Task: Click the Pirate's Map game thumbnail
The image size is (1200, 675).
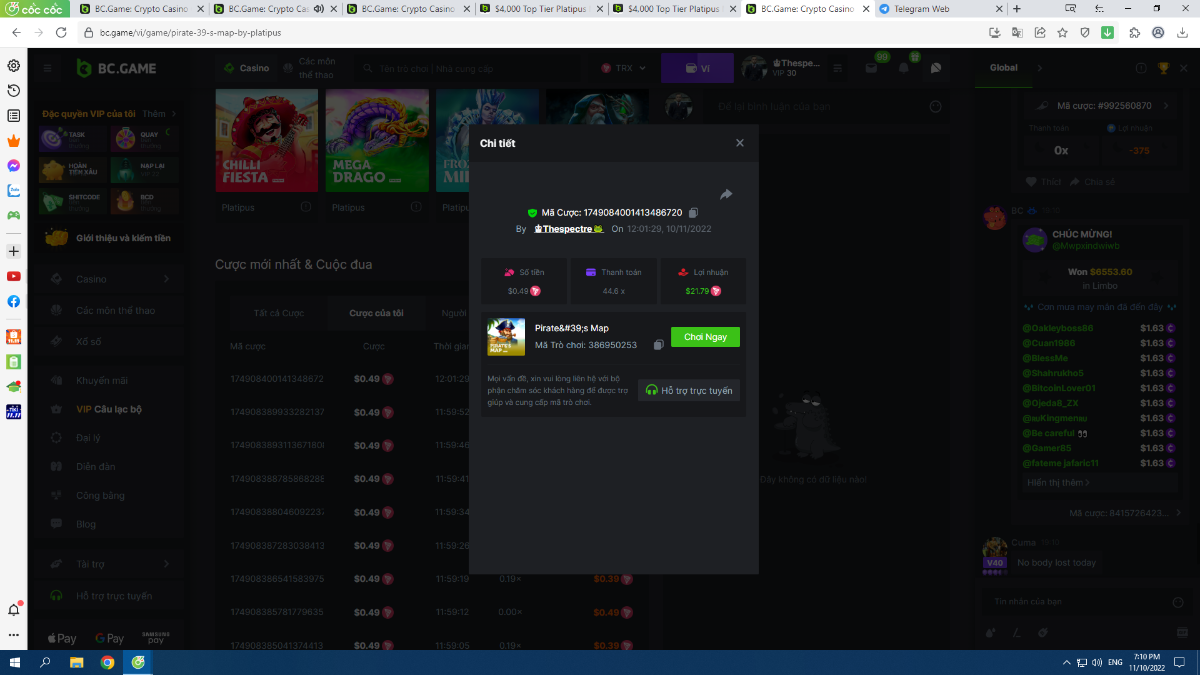Action: click(x=506, y=337)
